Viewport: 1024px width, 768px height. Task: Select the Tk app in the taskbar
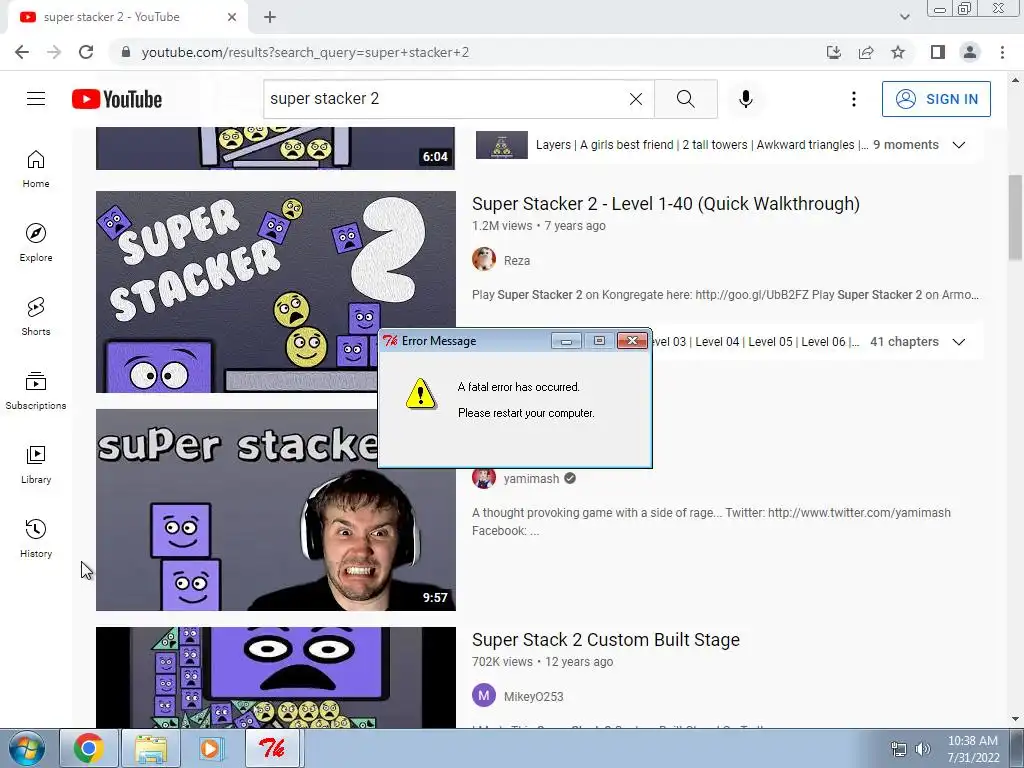tap(272, 748)
